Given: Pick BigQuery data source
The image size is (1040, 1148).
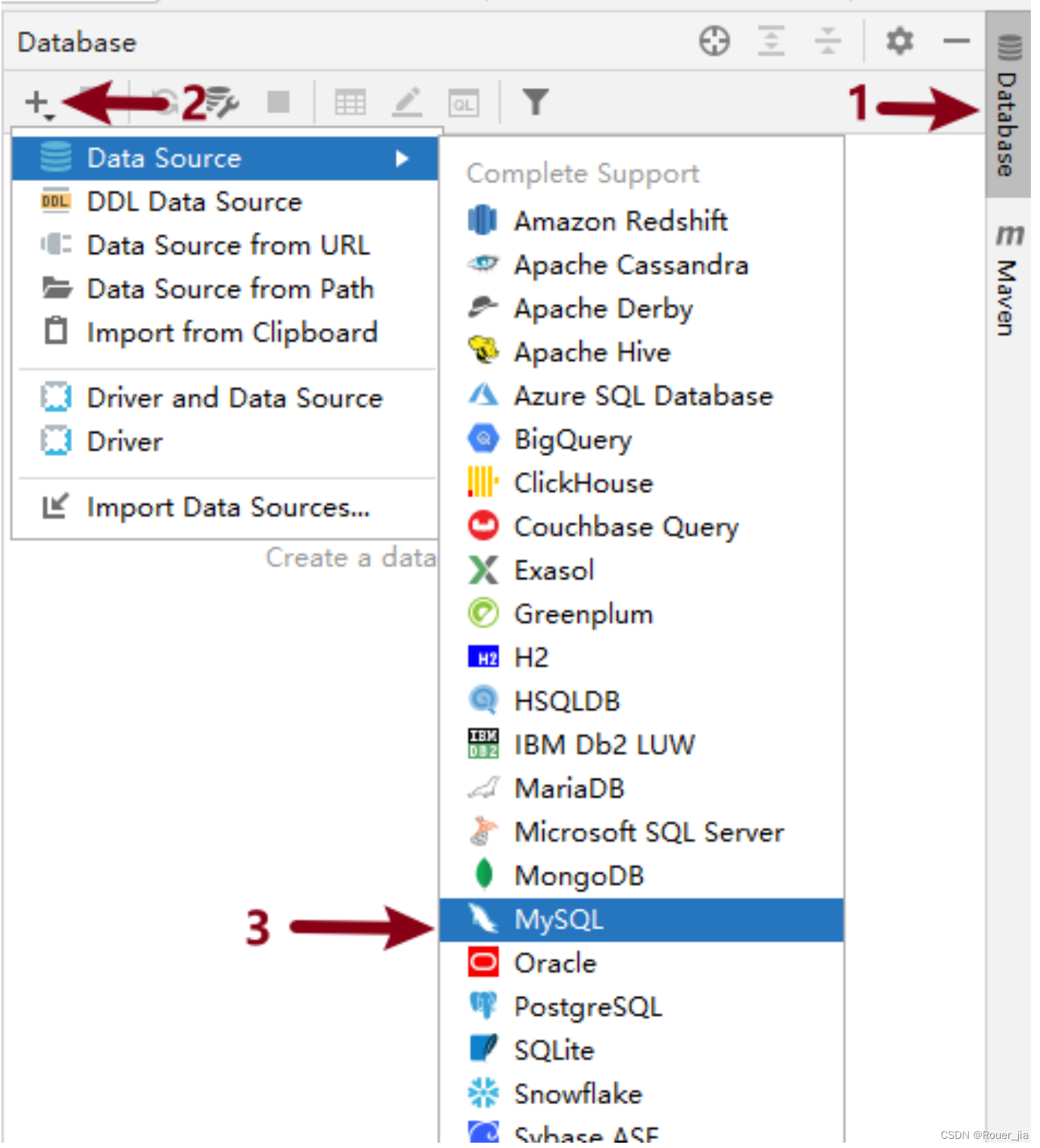Looking at the screenshot, I should click(641, 439).
